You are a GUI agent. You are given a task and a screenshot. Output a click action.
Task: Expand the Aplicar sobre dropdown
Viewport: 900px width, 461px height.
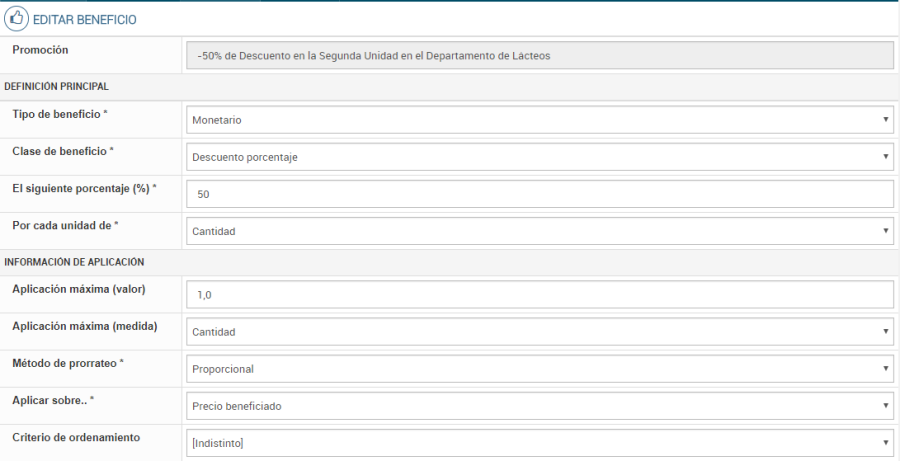539,405
